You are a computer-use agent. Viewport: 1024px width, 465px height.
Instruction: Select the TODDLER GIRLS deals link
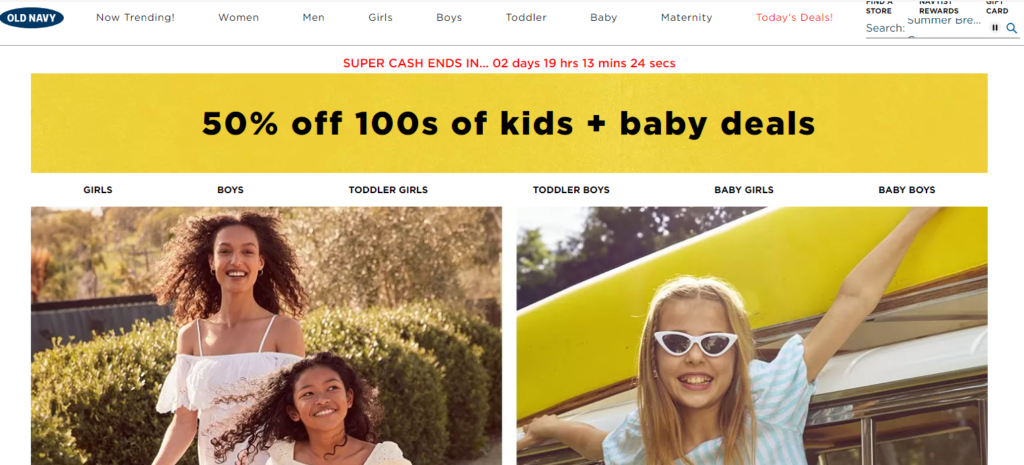tap(388, 190)
